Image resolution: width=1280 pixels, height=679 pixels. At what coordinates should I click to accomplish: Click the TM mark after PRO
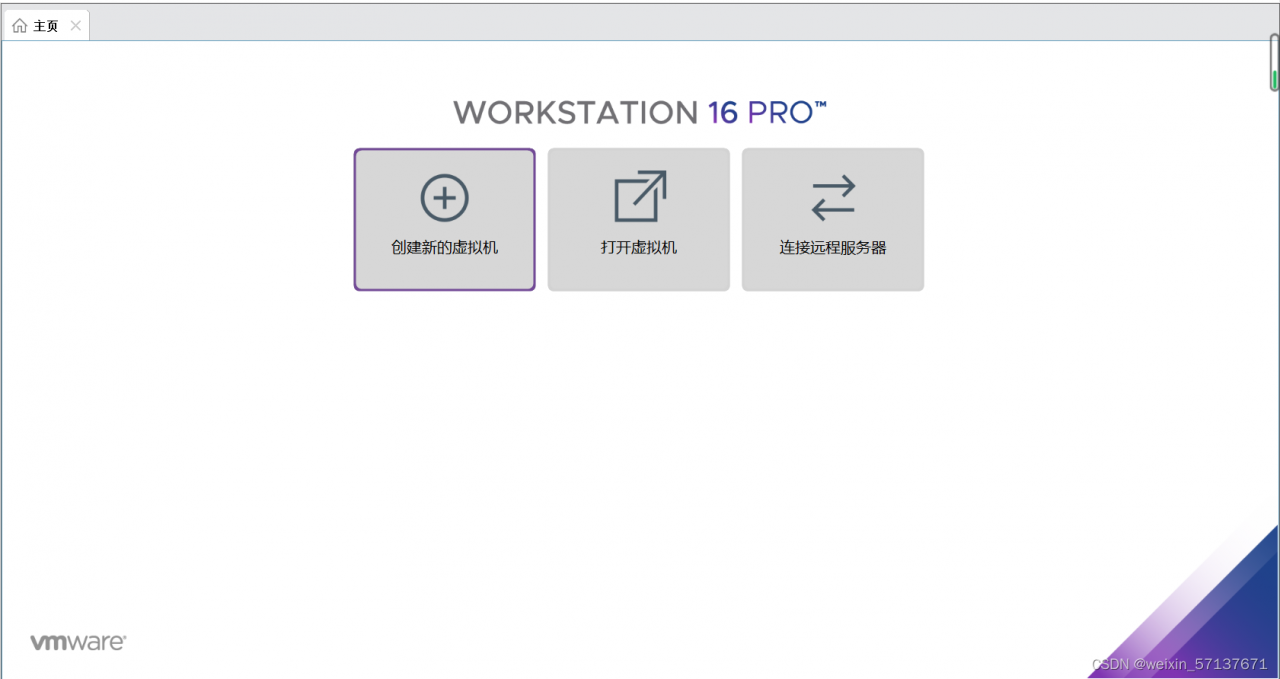click(x=821, y=104)
